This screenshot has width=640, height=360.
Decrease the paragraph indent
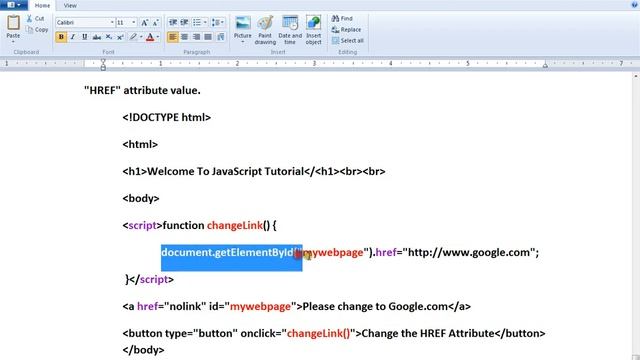173,22
